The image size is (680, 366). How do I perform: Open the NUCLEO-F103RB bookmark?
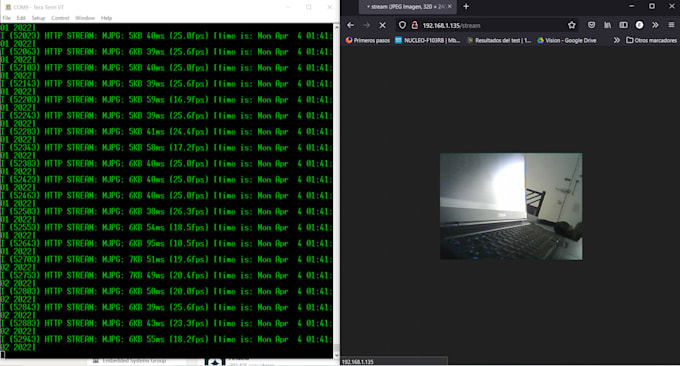tap(428, 40)
